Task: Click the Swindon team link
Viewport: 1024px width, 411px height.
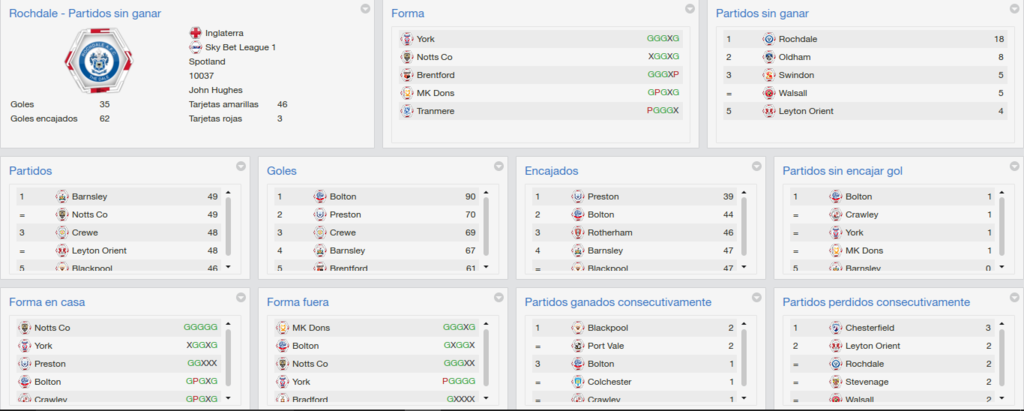Action: pos(795,75)
